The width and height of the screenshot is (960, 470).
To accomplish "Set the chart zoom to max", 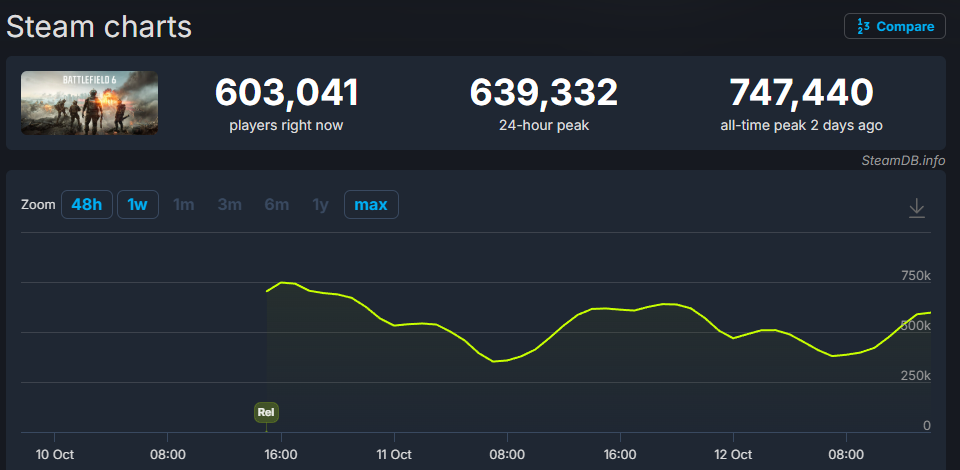I will tap(371, 204).
